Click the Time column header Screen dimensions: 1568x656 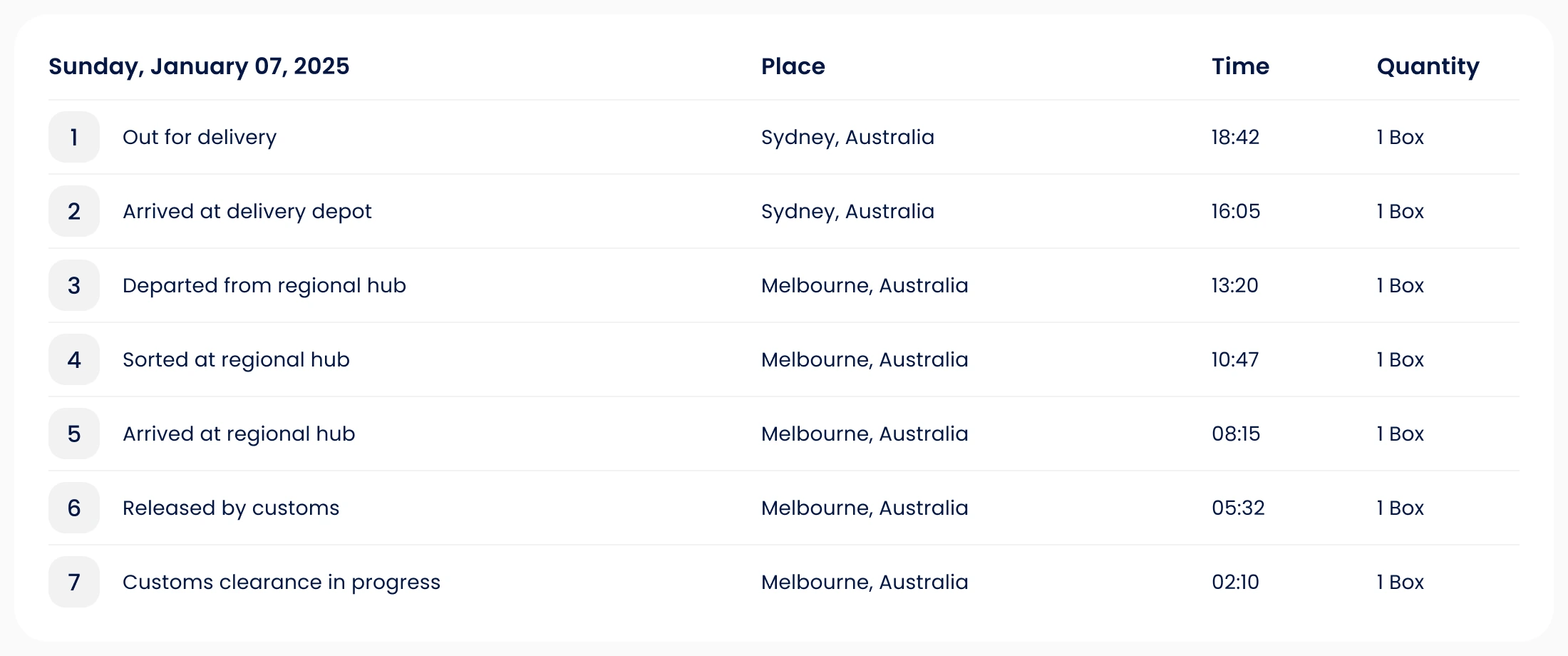[x=1241, y=66]
